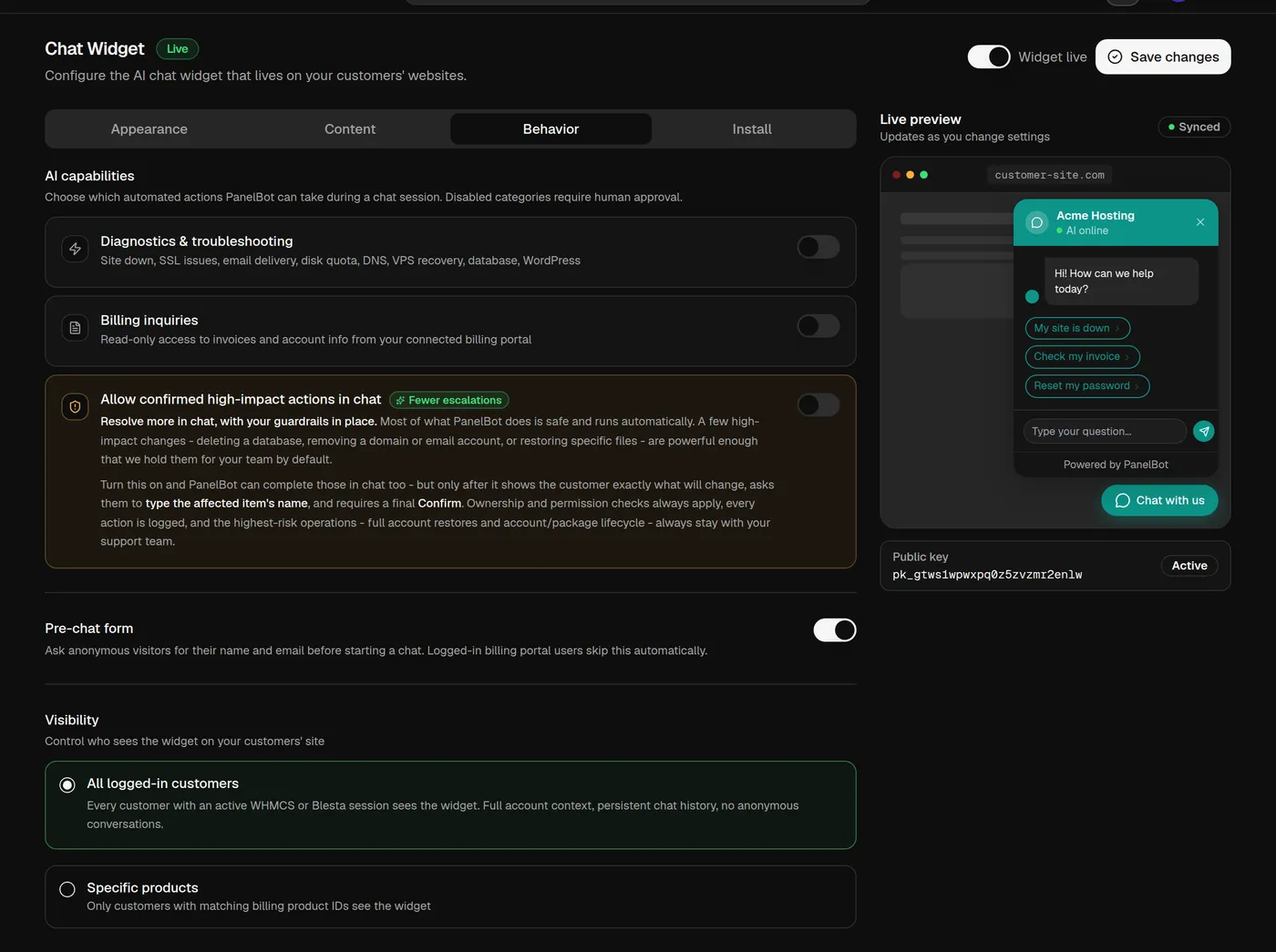The height and width of the screenshot is (952, 1276).
Task: Click the customer-site.com address bar
Action: coord(1050,175)
